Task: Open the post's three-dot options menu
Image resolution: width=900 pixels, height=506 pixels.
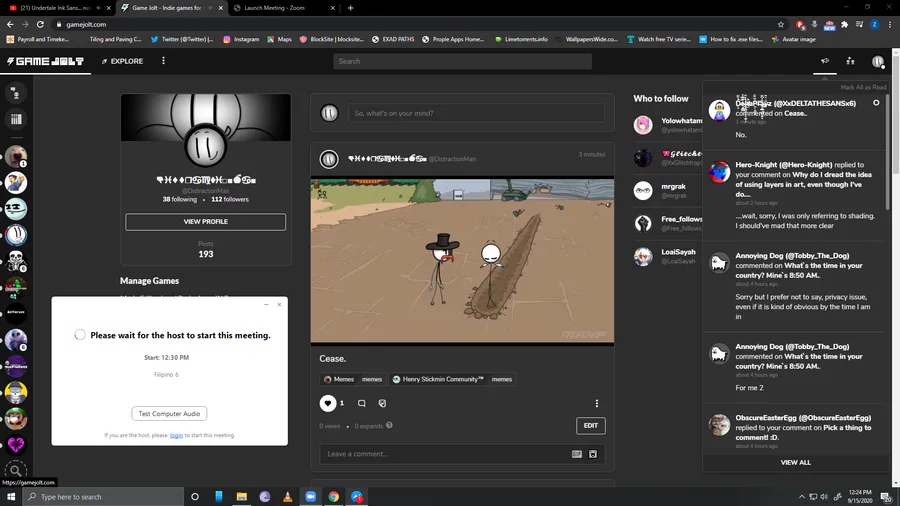Action: pyautogui.click(x=597, y=403)
